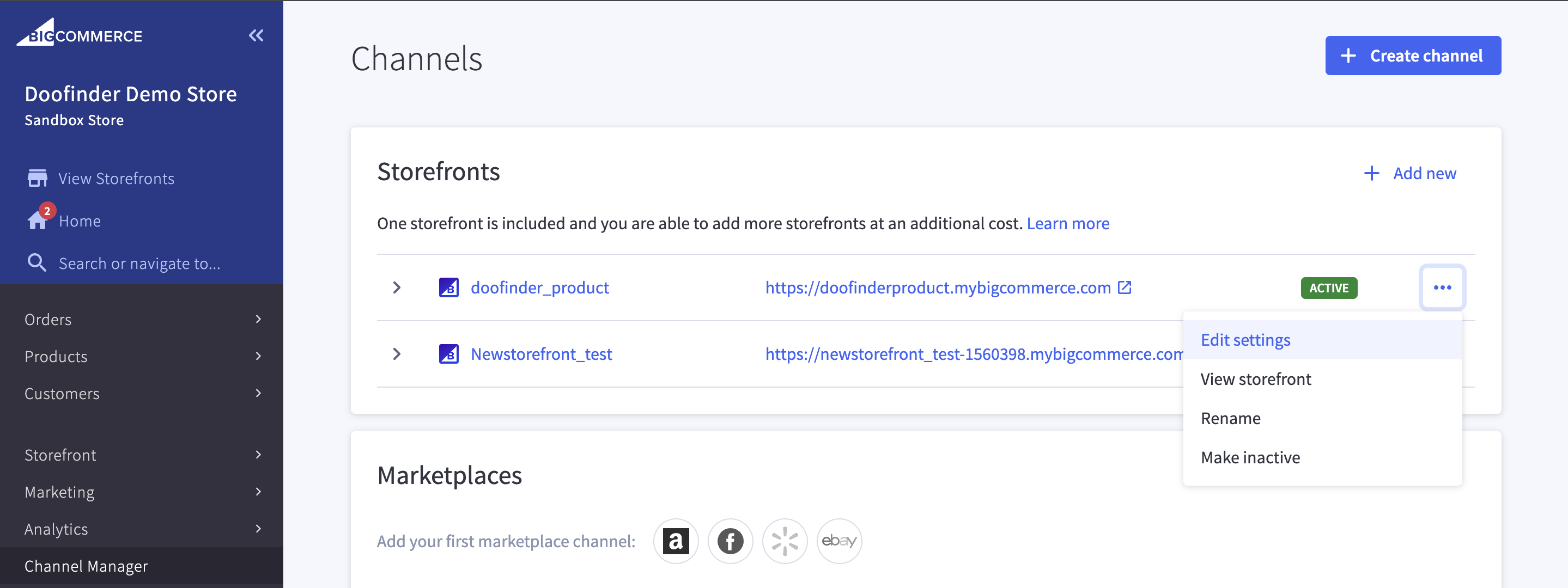Expand the Newstorefront_test storefront row
This screenshot has width=1568, height=588.
(397, 354)
